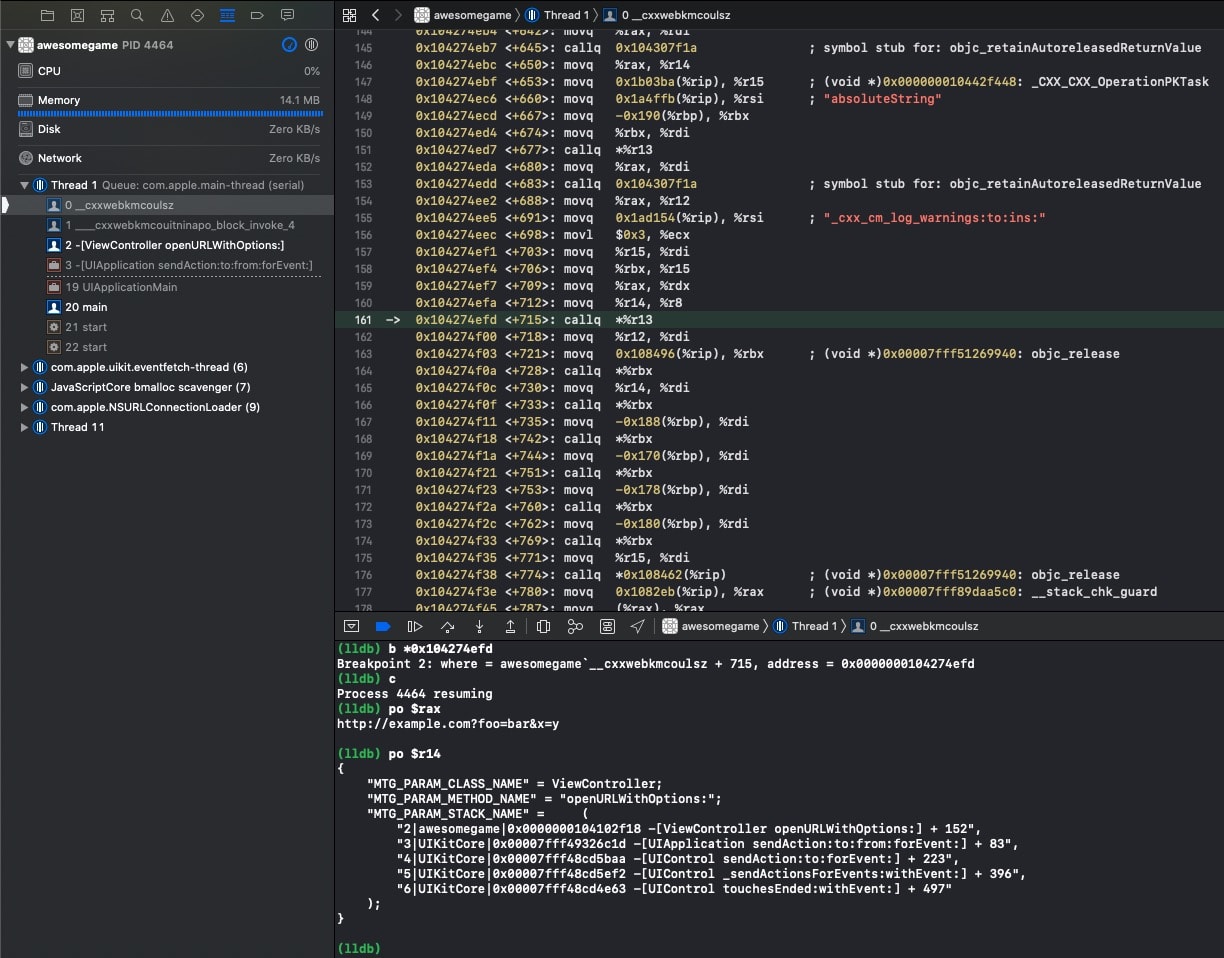The height and width of the screenshot is (958, 1224).
Task: Hide the debug area
Action: pos(351,626)
